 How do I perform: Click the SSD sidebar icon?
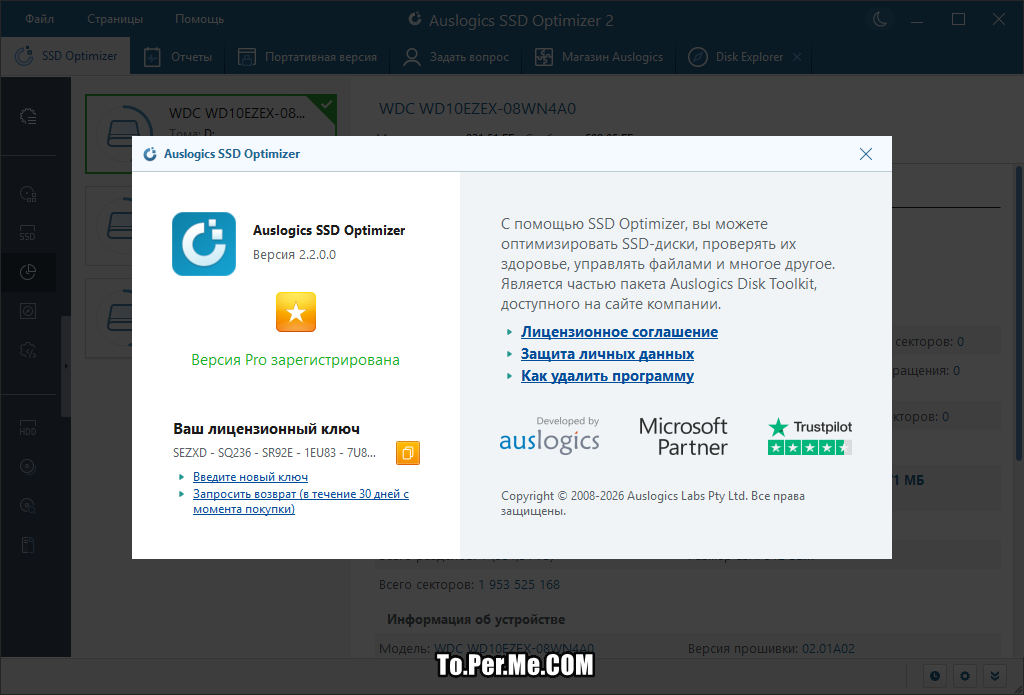28,233
